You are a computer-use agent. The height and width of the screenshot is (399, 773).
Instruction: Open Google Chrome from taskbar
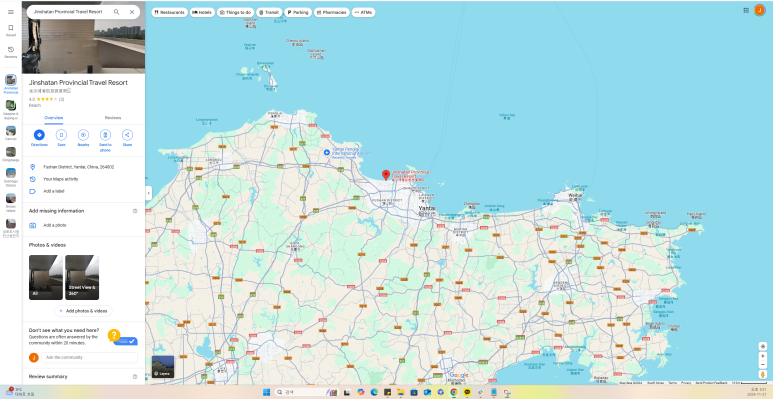tap(454, 392)
